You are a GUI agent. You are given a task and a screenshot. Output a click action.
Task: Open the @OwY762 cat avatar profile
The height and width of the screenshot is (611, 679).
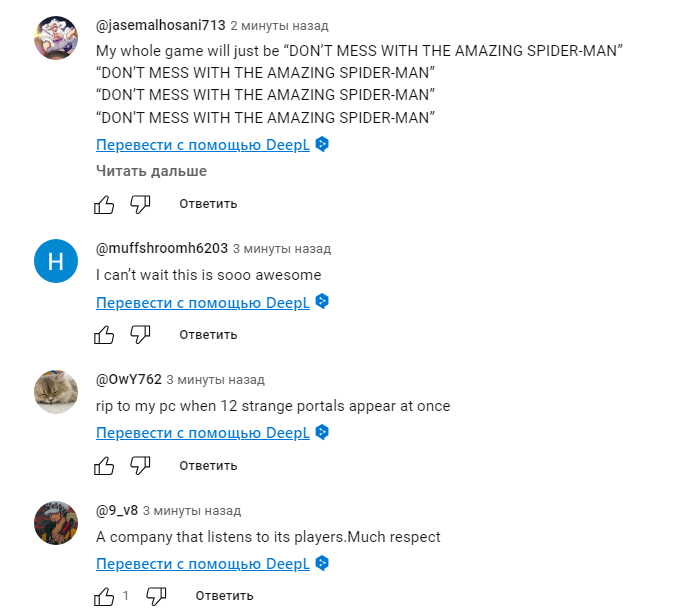pyautogui.click(x=56, y=392)
